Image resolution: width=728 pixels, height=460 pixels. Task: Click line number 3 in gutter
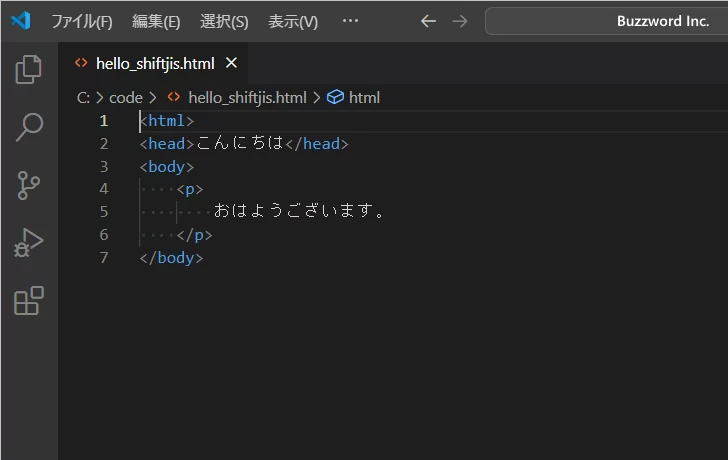point(104,167)
